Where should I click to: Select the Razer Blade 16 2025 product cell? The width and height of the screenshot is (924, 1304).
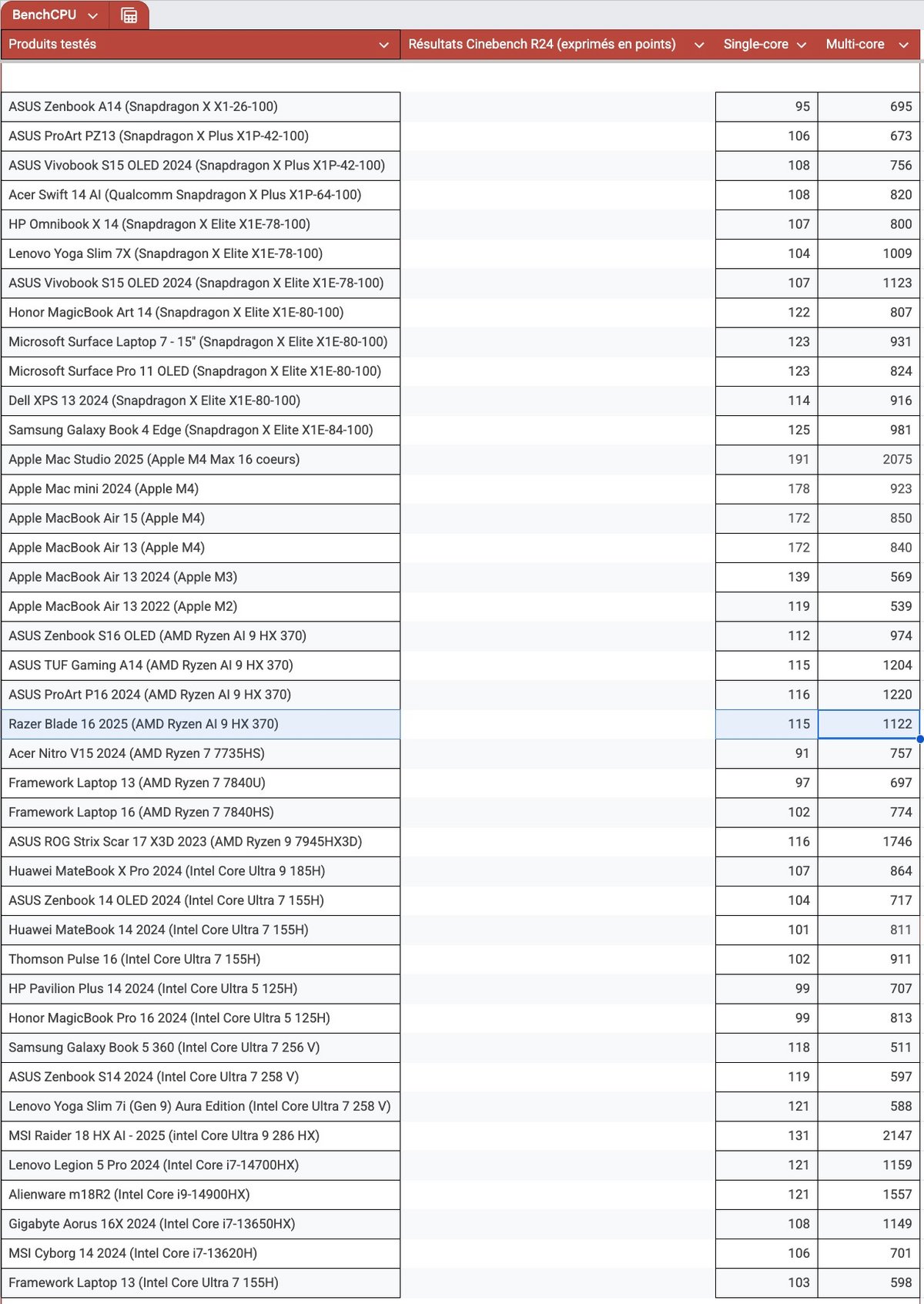coord(200,724)
